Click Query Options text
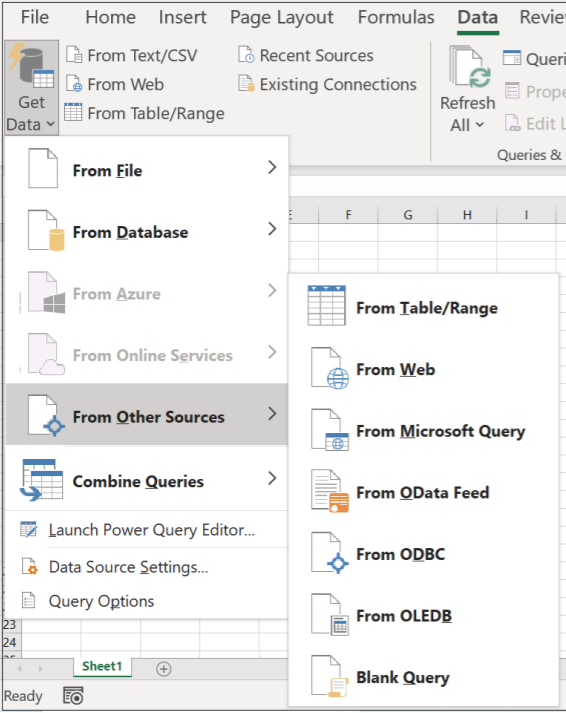 (x=101, y=601)
